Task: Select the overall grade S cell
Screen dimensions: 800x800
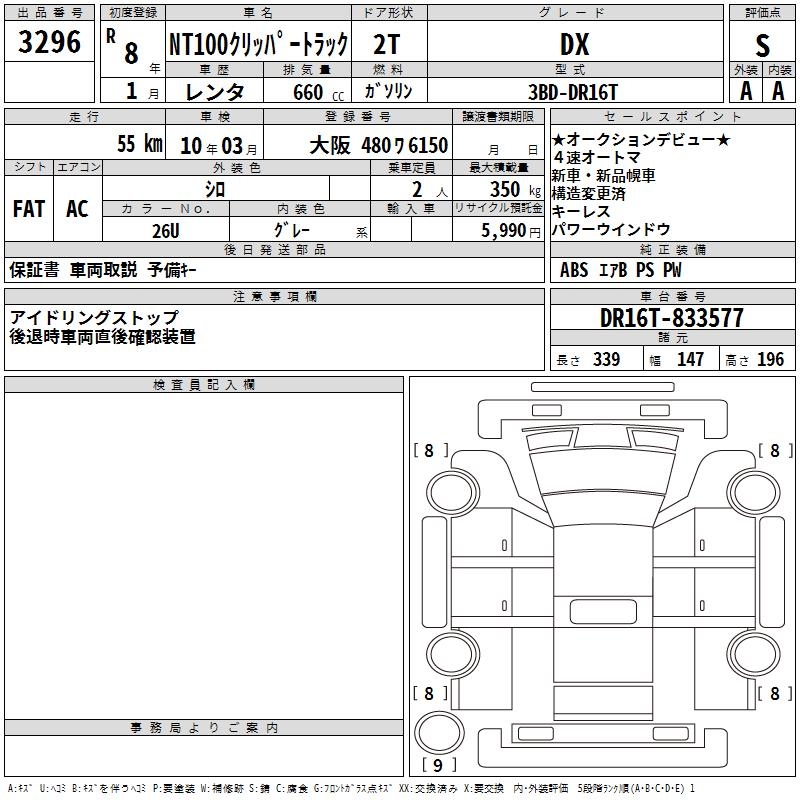Action: 762,44
